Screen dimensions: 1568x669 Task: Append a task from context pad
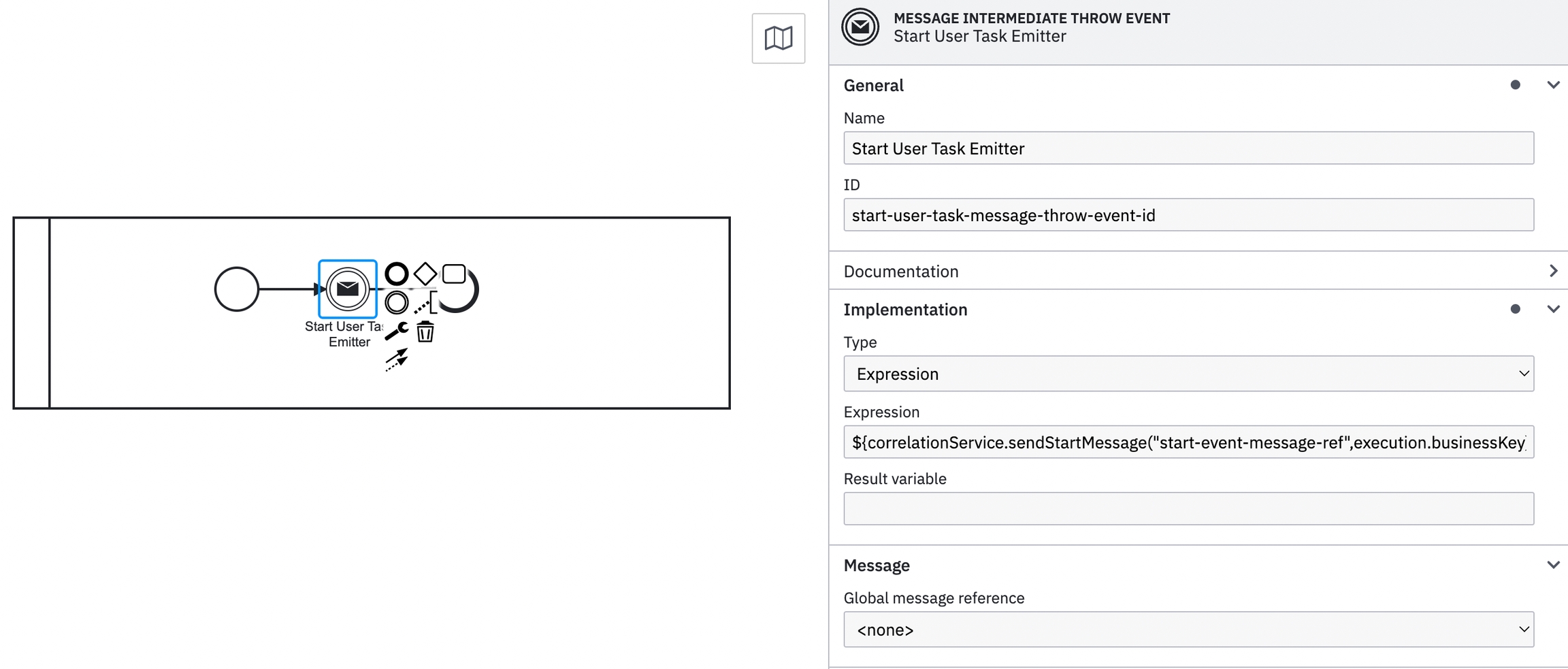(454, 274)
